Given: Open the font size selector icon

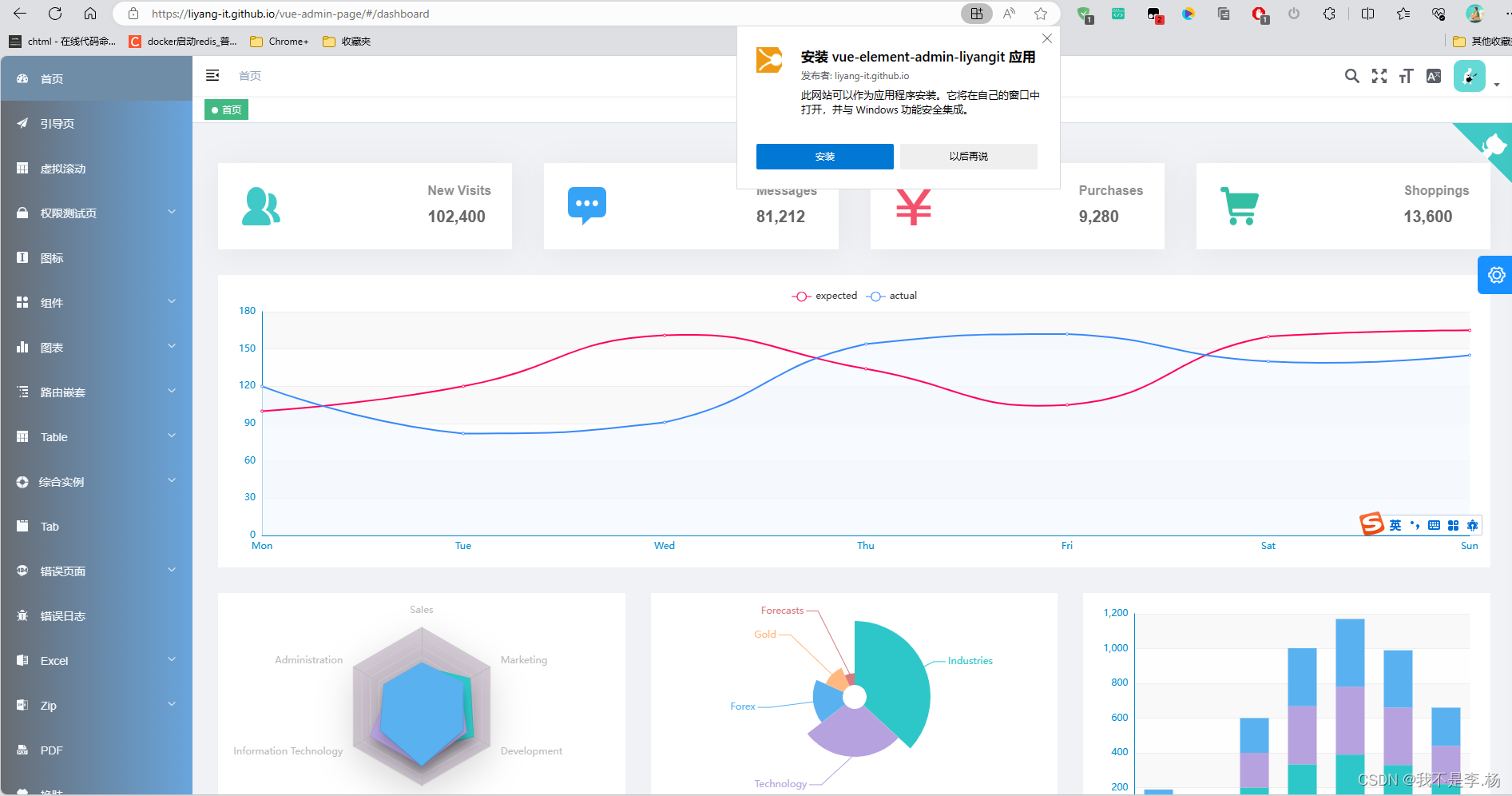Looking at the screenshot, I should [x=1407, y=76].
